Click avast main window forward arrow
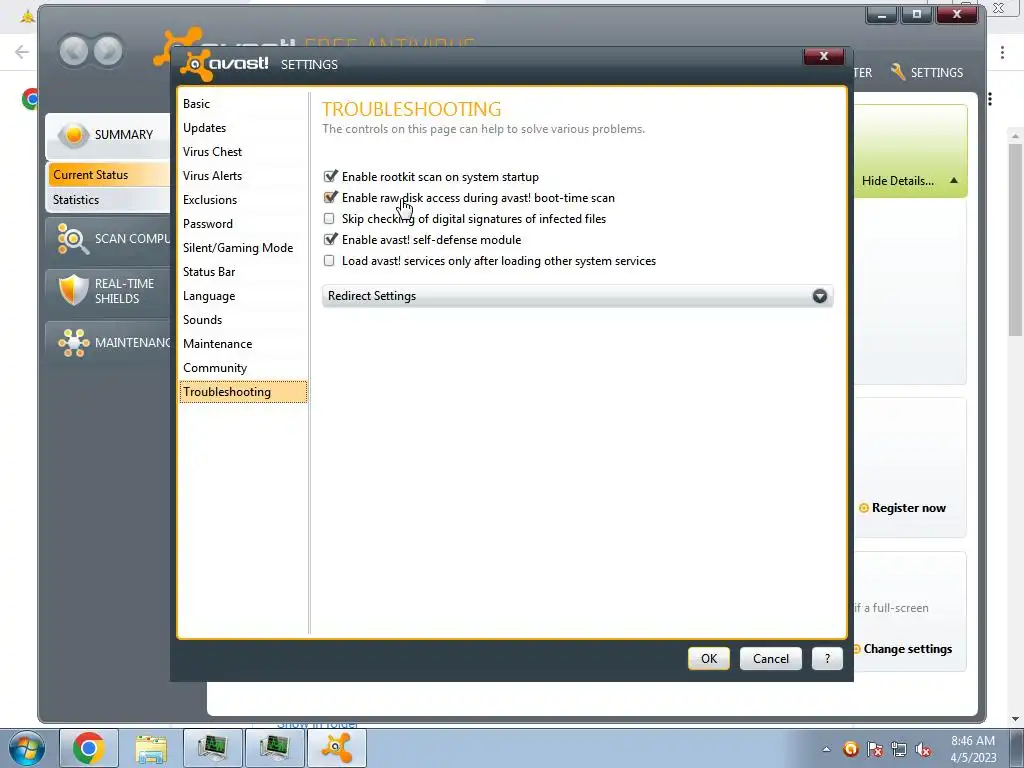 (108, 51)
